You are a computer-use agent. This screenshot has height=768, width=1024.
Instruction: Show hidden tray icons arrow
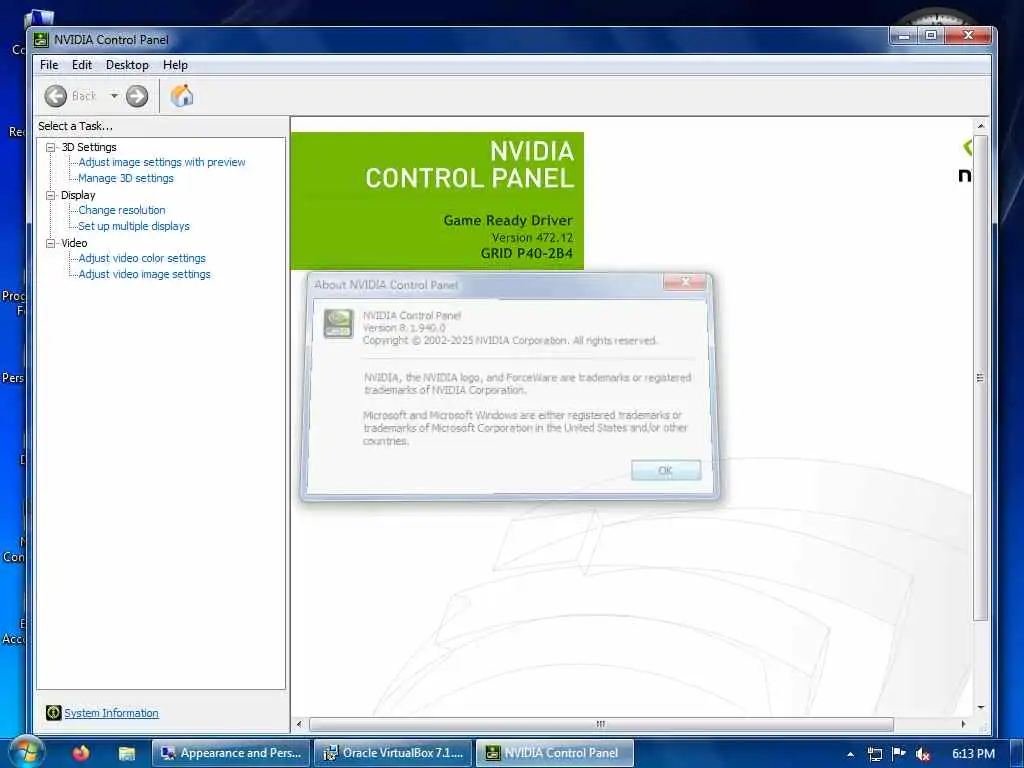[850, 754]
